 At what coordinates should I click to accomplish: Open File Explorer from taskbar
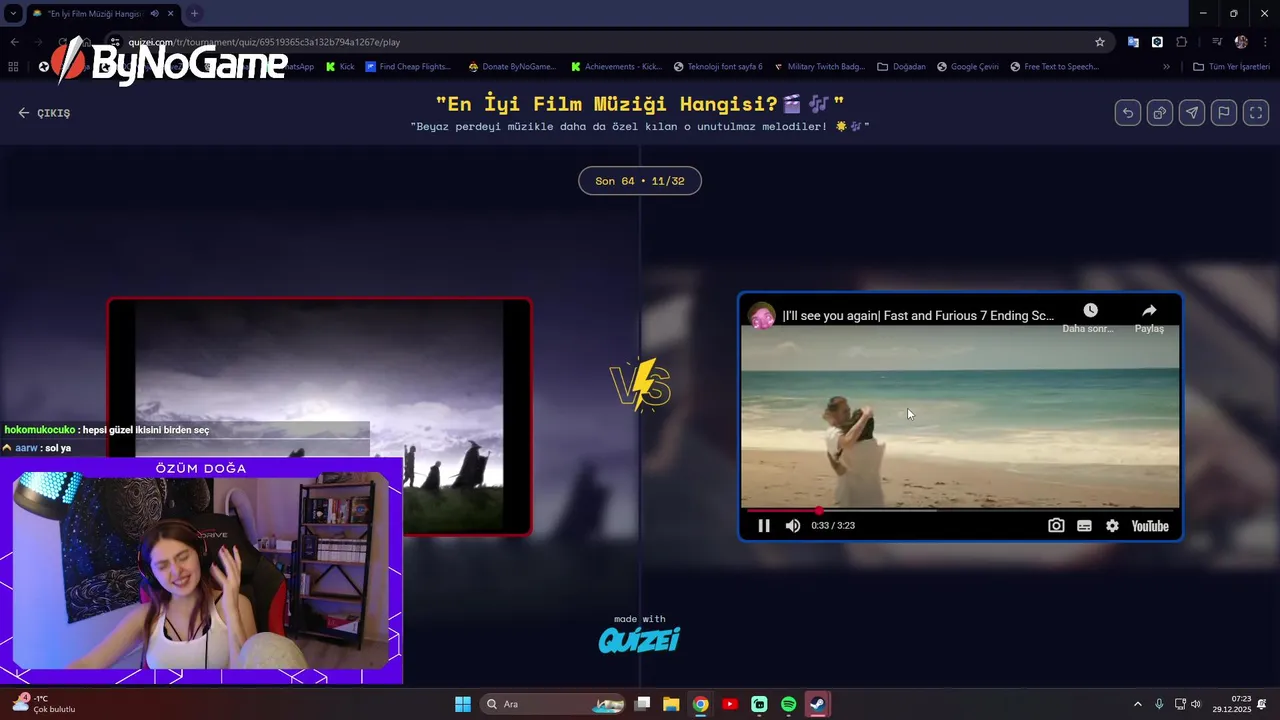(x=671, y=704)
